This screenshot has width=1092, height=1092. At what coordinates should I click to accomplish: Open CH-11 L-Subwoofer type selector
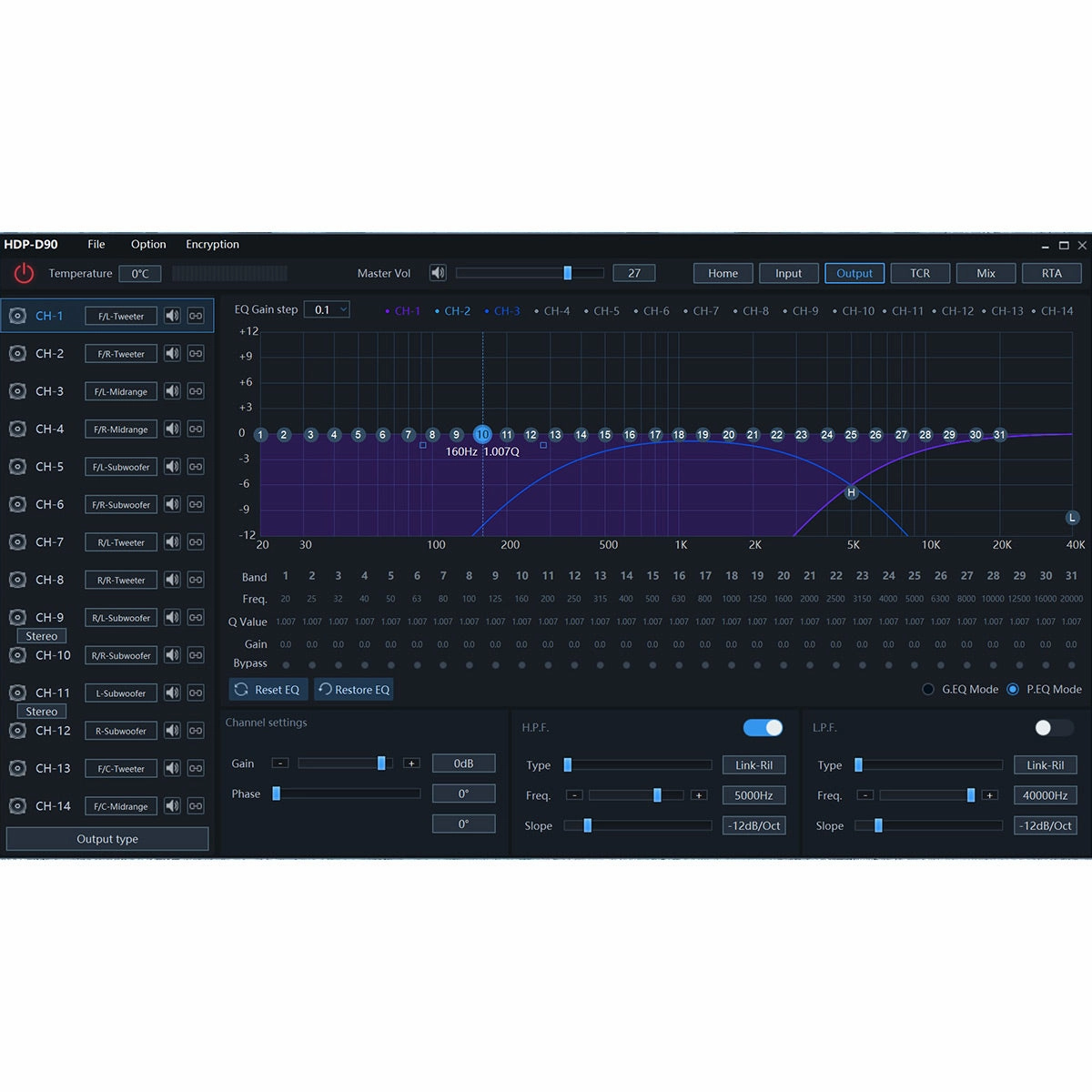tap(121, 693)
